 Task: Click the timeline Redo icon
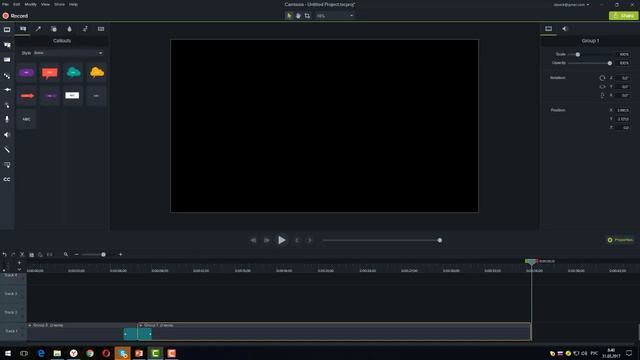tap(13, 255)
